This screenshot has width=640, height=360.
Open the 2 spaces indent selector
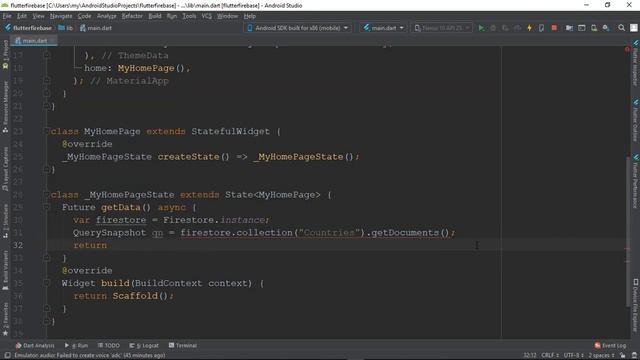601,356
